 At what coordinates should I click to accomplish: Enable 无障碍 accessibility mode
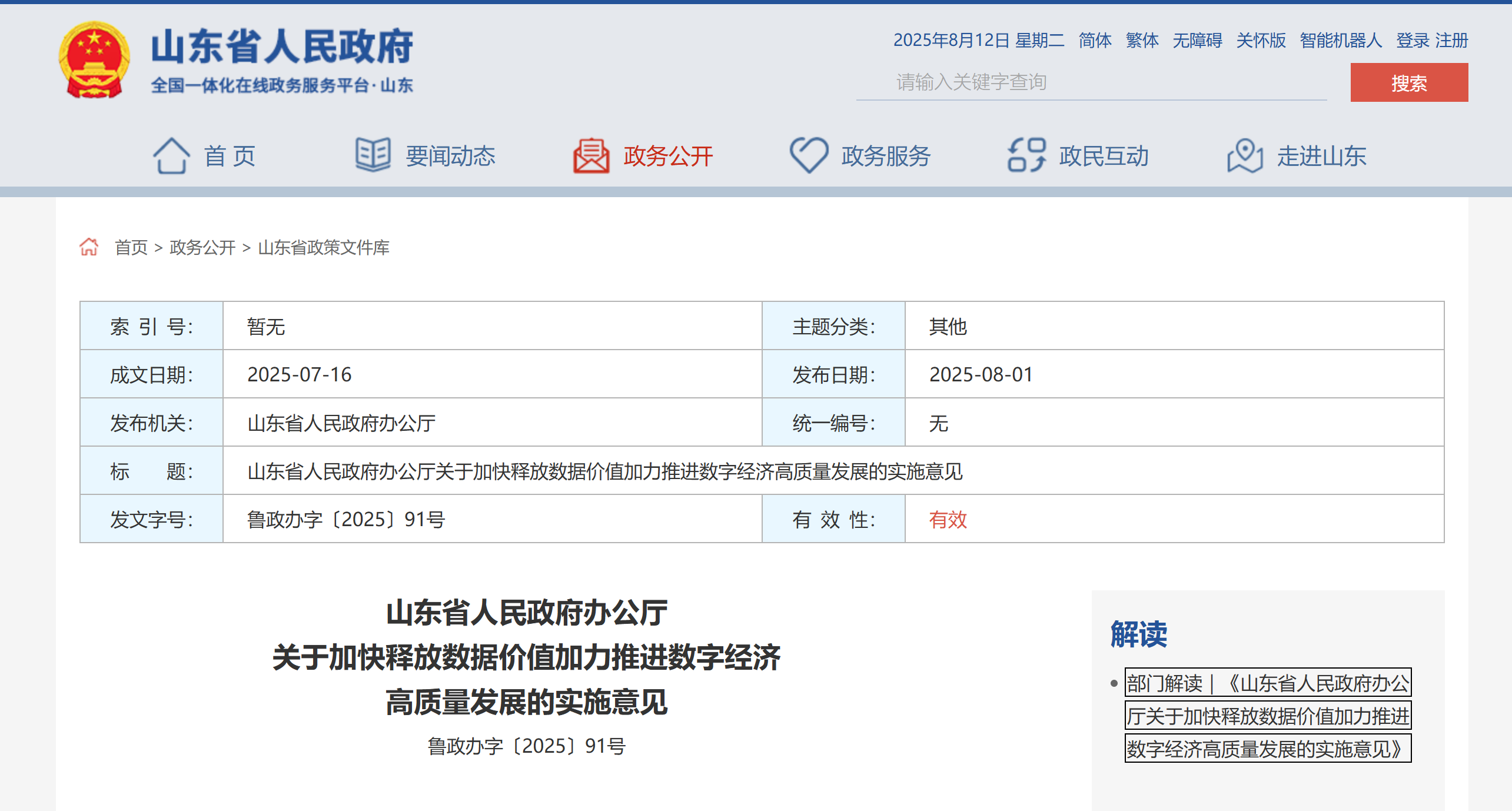pyautogui.click(x=1197, y=41)
